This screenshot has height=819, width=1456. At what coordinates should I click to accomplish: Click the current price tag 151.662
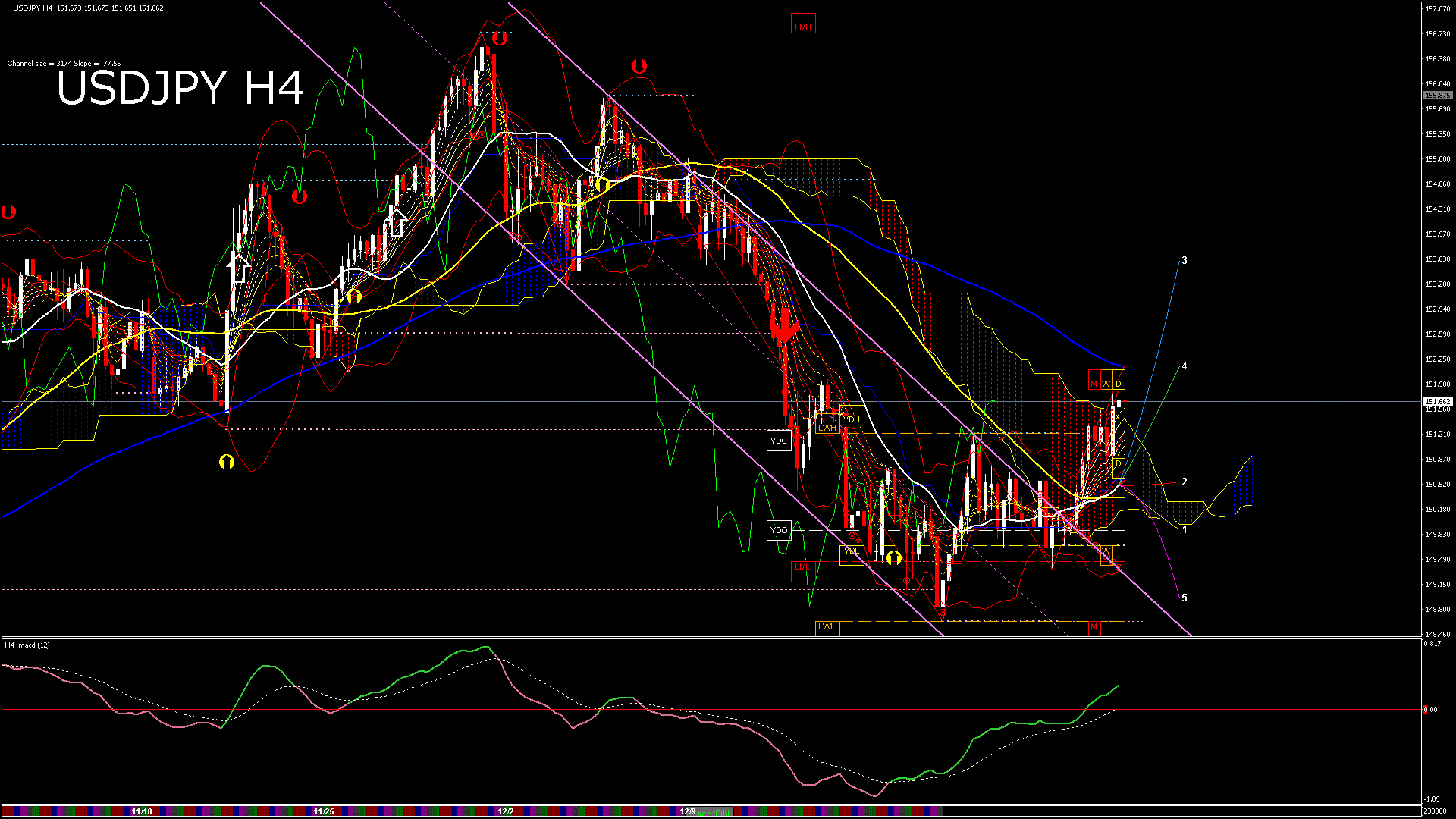coord(1437,402)
